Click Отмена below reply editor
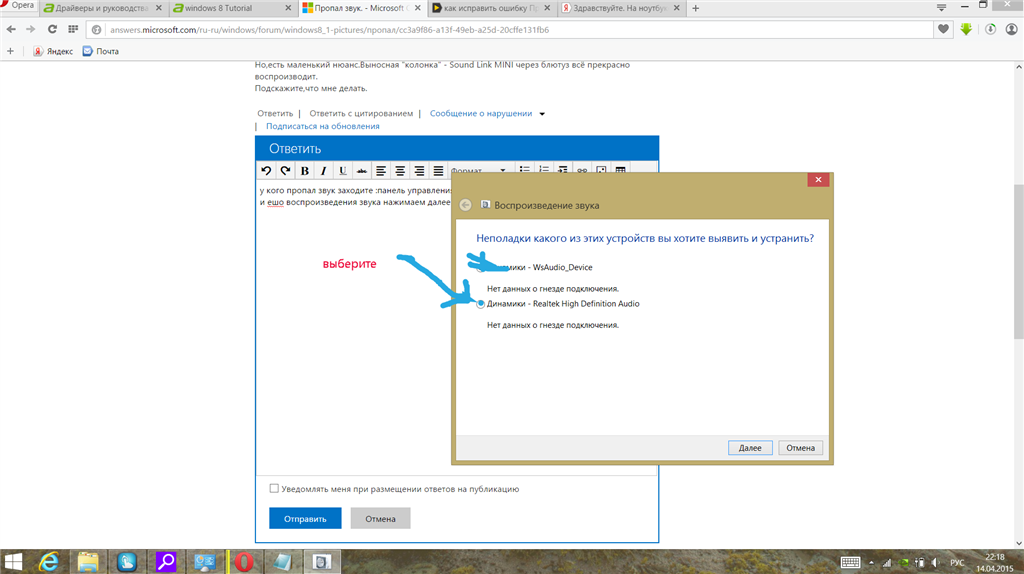Viewport: 1024px width, 574px height. [x=380, y=518]
